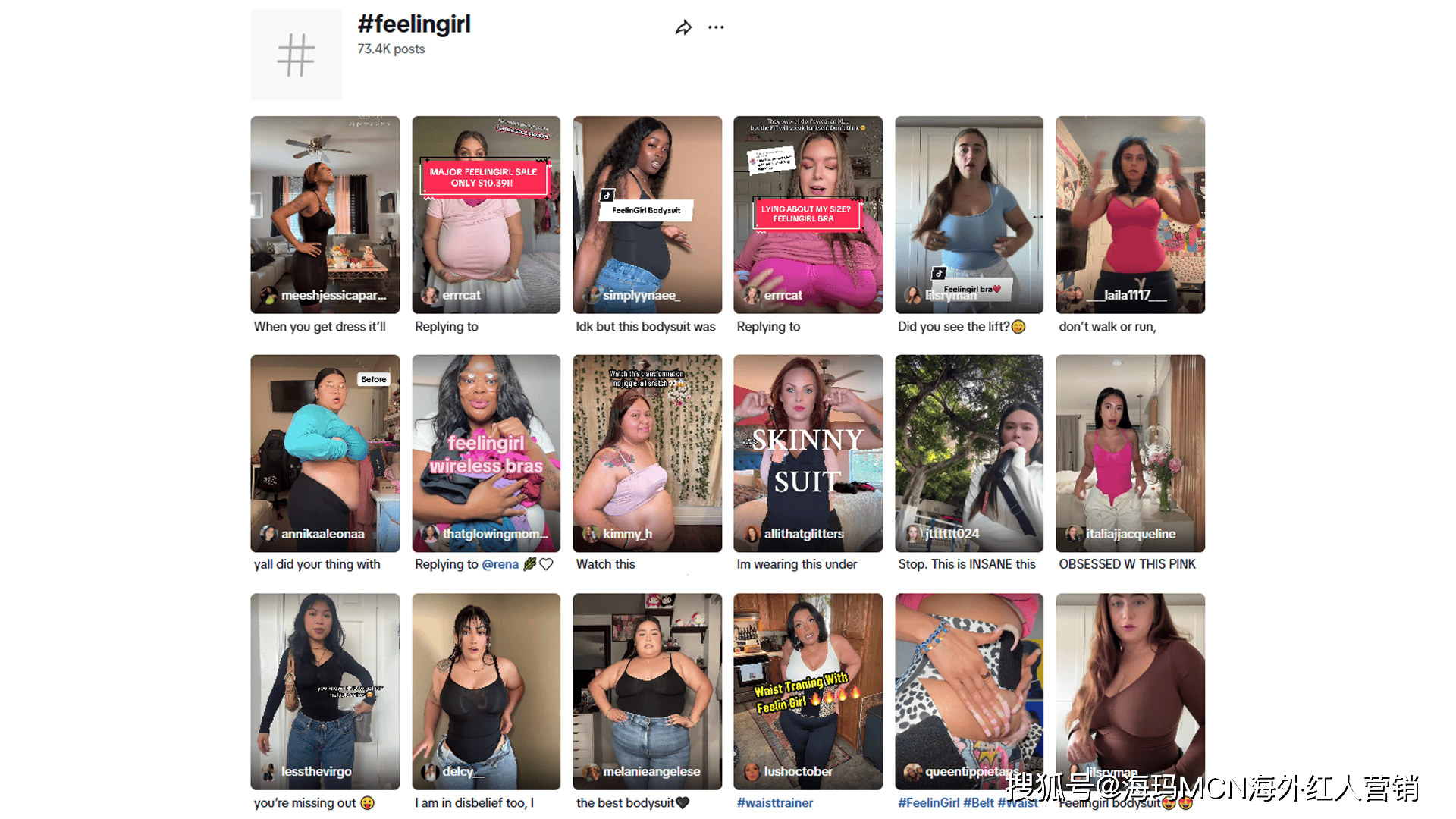Open laila1117 pink top video
1456x819 pixels.
click(x=1130, y=215)
